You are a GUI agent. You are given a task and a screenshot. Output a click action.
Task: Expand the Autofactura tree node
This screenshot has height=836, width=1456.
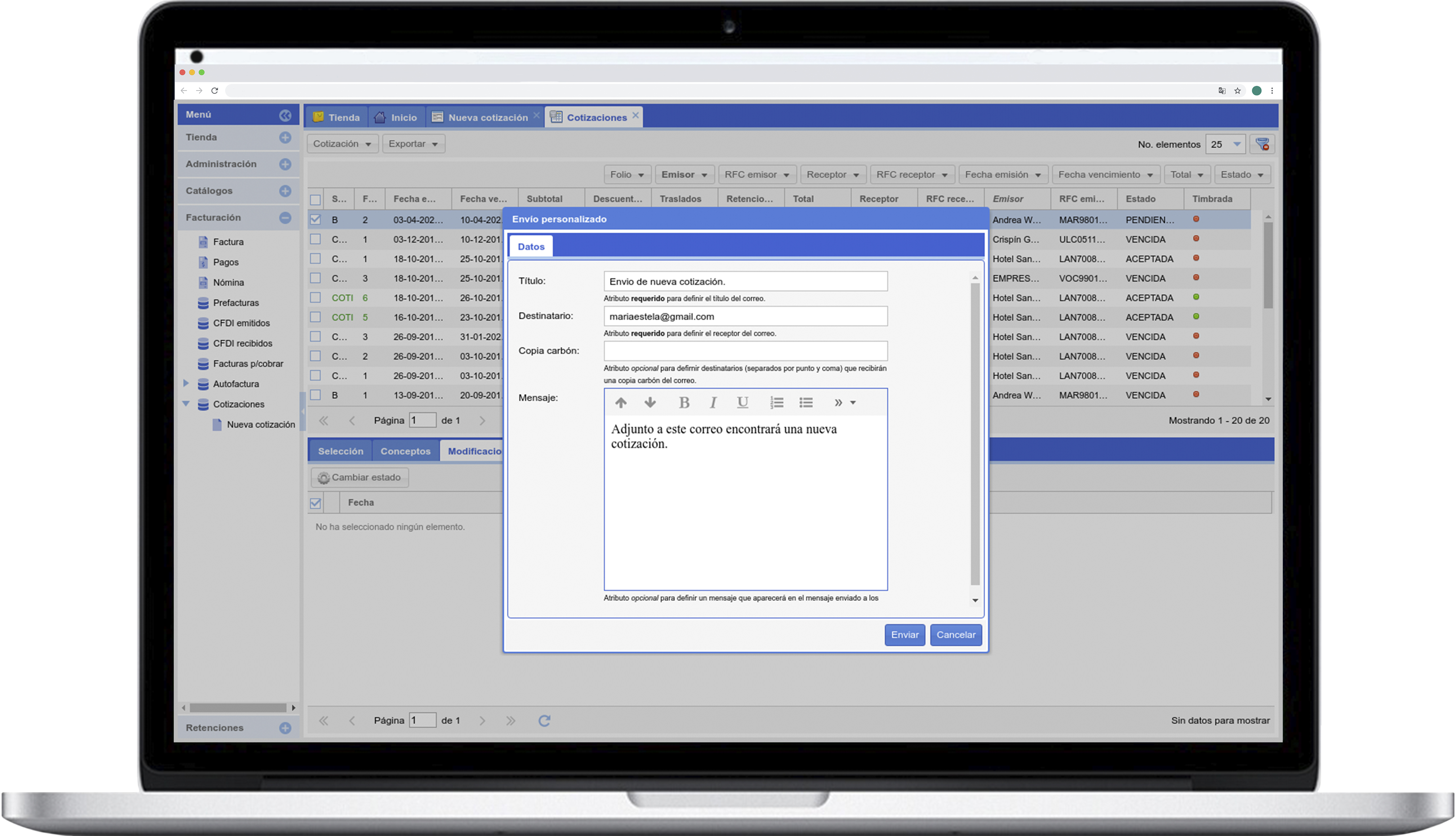click(x=186, y=383)
